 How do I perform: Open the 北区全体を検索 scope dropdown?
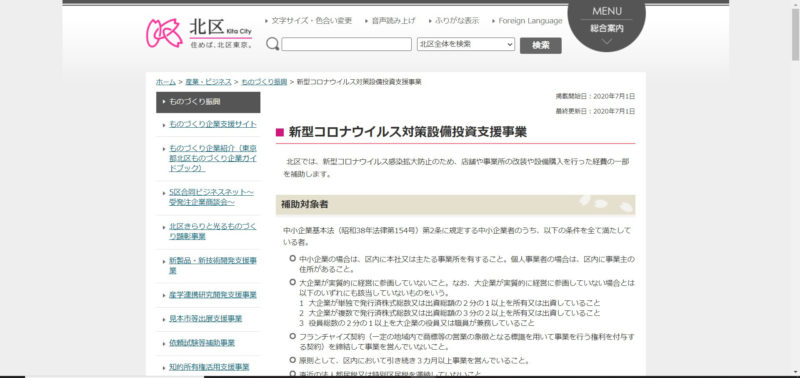(x=466, y=44)
